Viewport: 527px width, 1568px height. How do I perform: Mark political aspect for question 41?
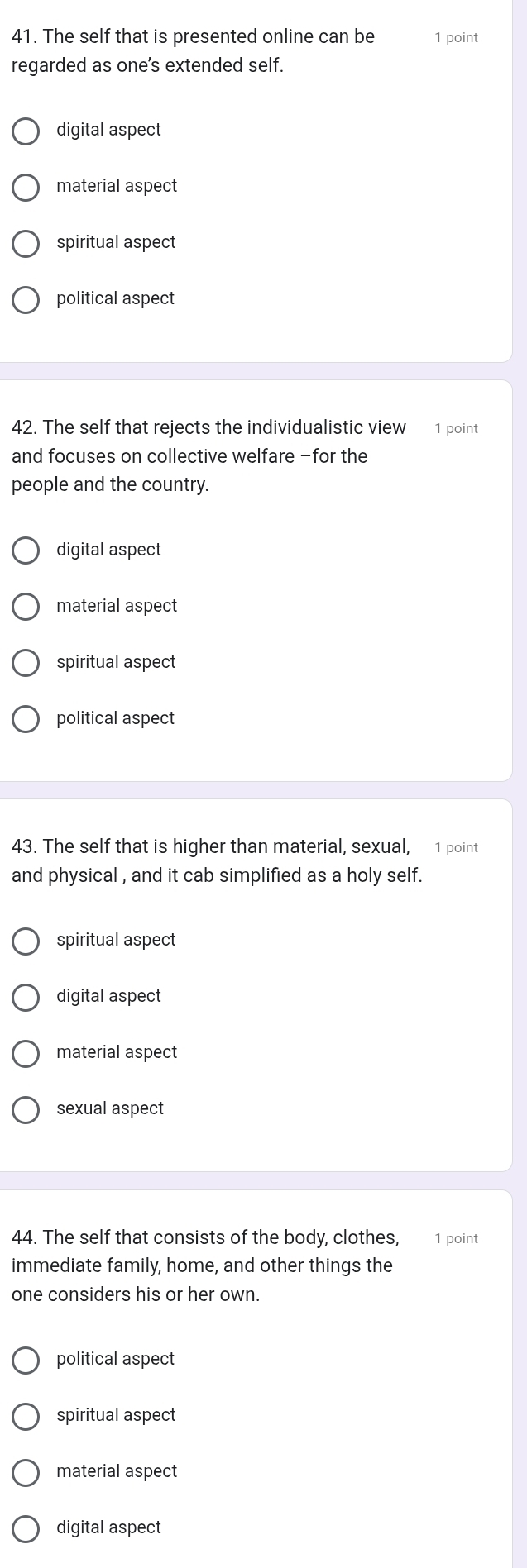pyautogui.click(x=26, y=299)
